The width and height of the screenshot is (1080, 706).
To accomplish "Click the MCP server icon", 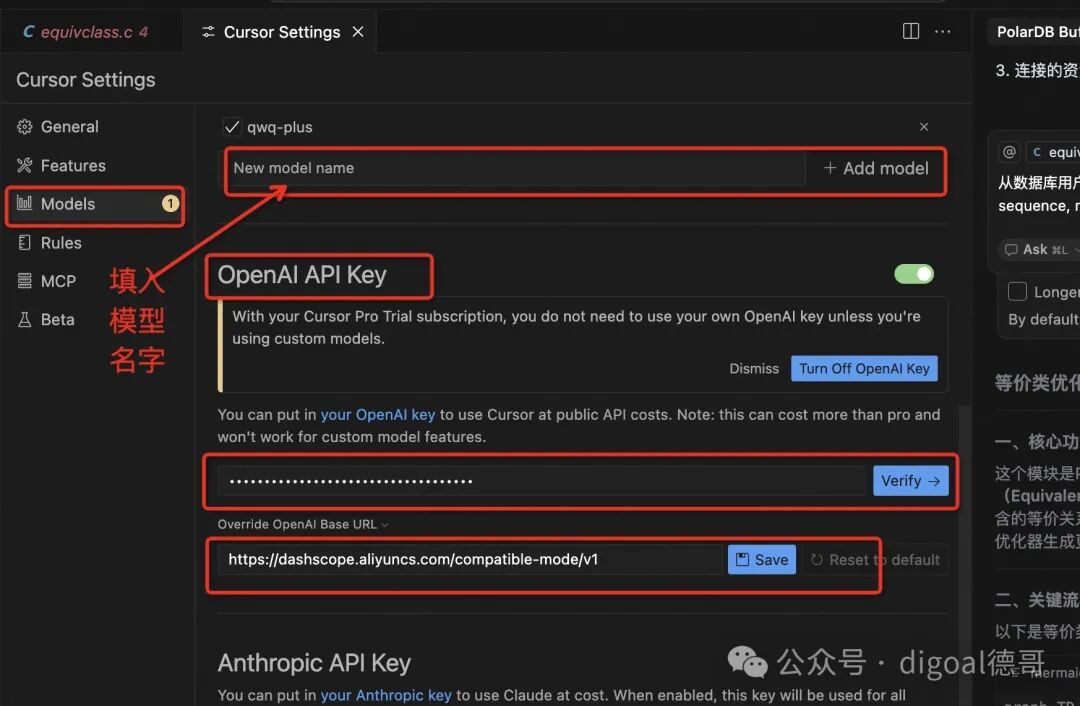I will pos(25,281).
